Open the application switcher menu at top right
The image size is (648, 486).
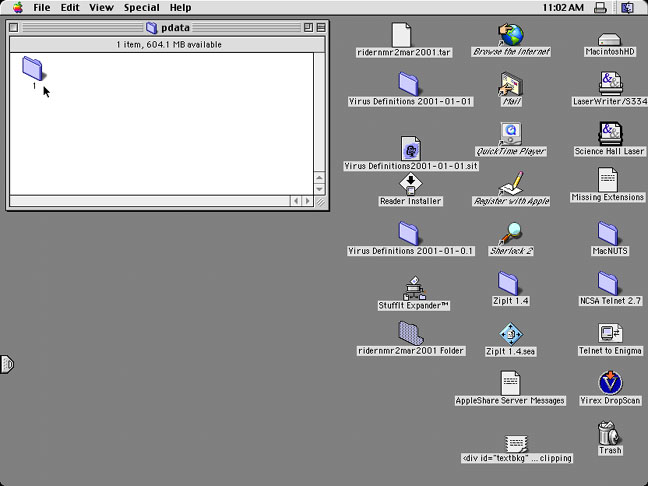point(628,7)
